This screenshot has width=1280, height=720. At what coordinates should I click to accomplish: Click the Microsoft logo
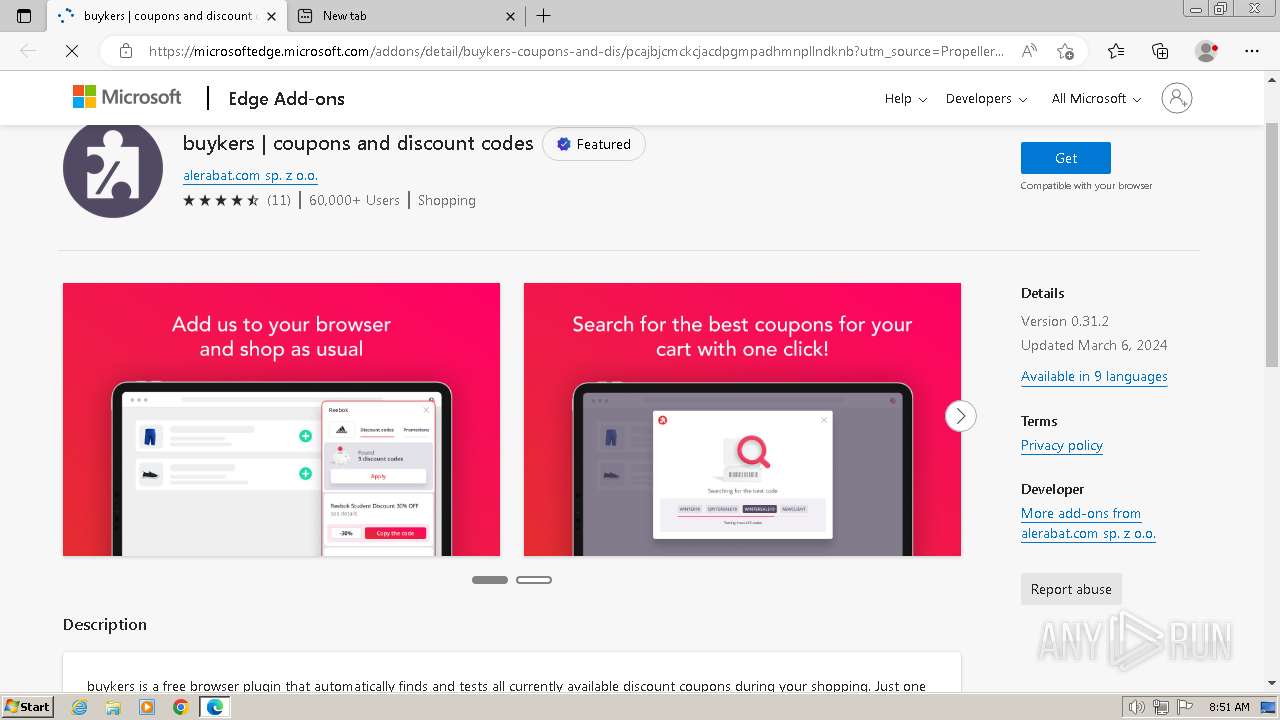click(127, 97)
